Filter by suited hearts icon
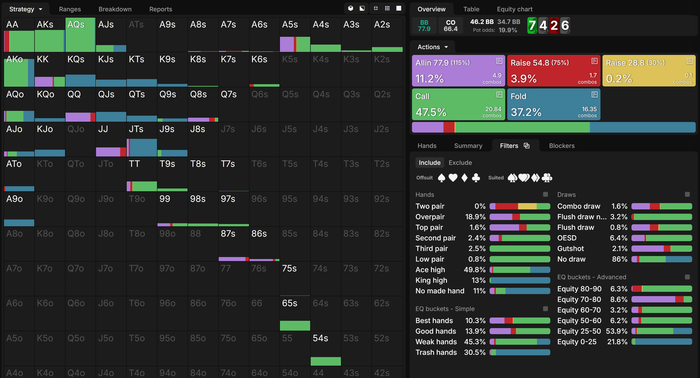The image size is (700, 378). pos(524,178)
